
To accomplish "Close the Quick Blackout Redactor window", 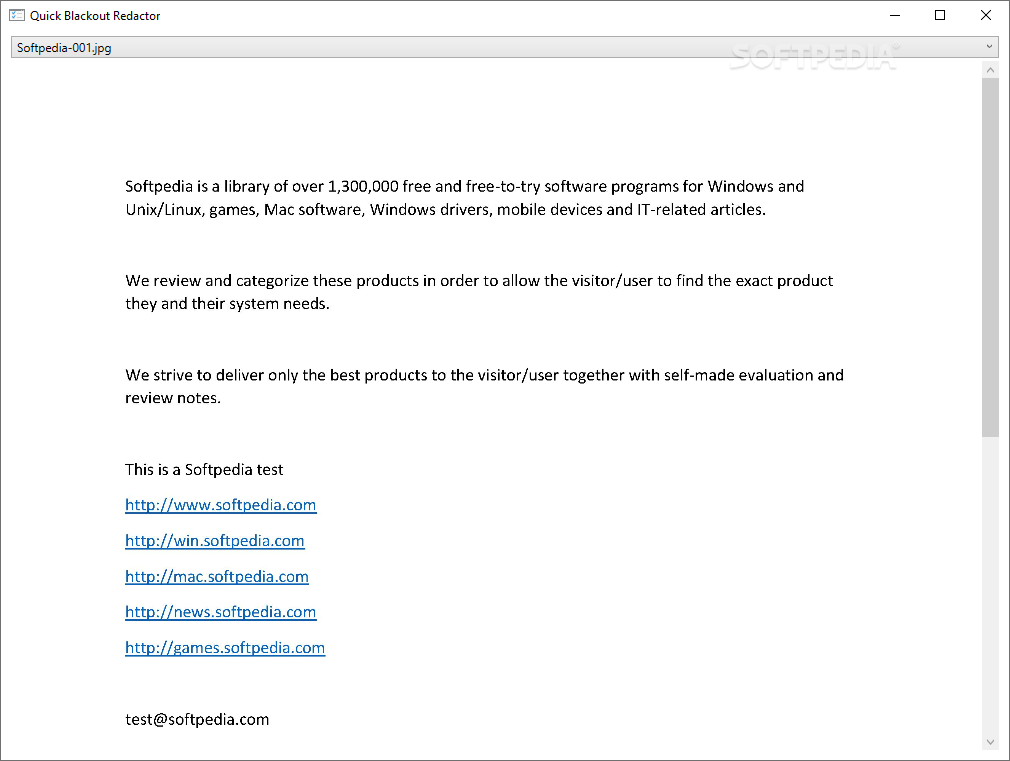I will 986,15.
